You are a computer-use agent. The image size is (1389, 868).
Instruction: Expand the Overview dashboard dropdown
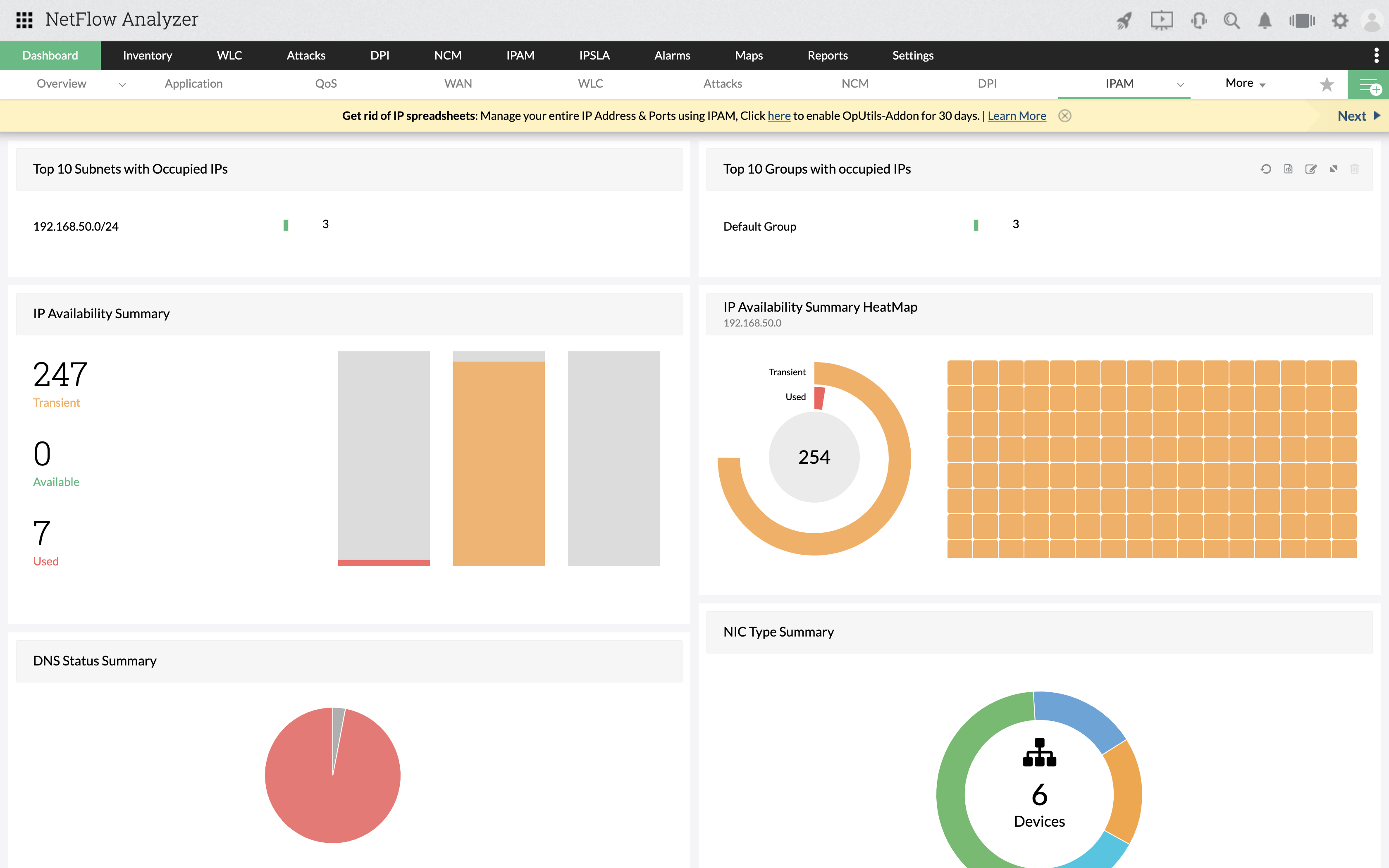point(122,84)
